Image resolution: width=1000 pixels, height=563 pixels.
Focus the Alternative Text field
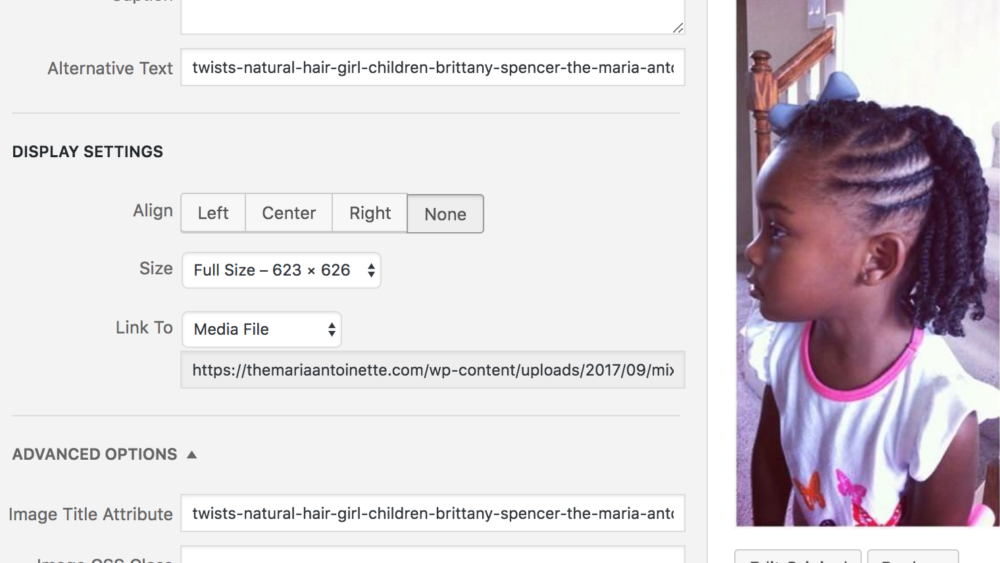[432, 68]
